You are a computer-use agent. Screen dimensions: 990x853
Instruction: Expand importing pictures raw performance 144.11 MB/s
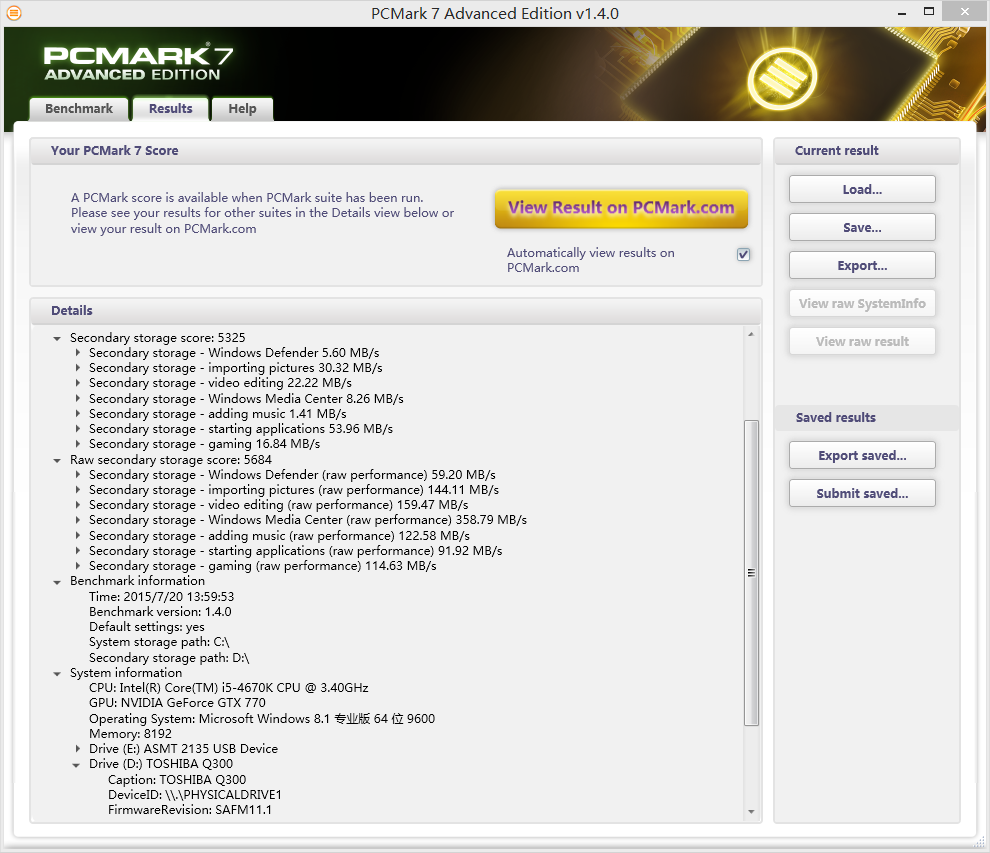coord(78,490)
